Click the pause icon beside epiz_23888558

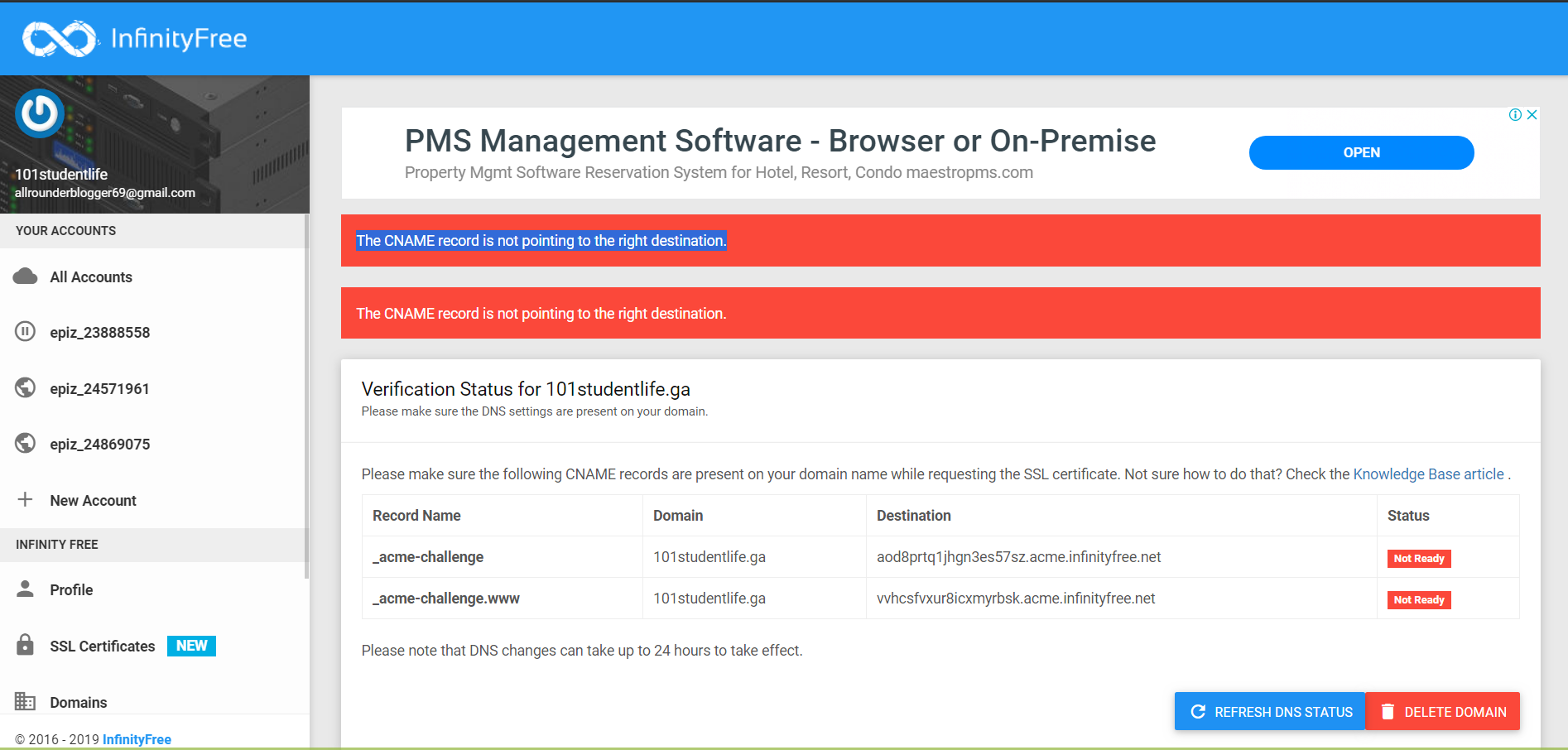(26, 332)
